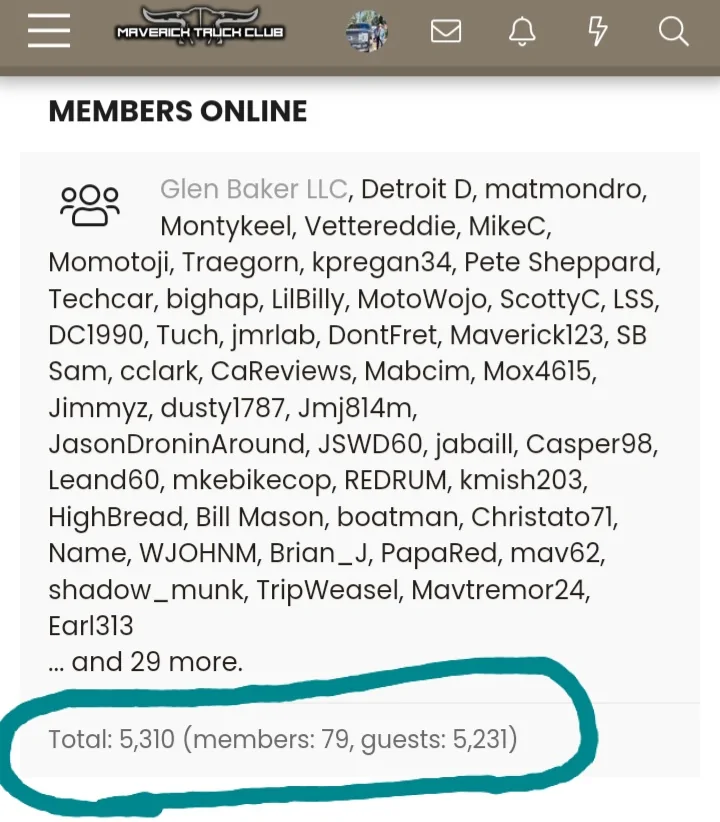Open the search magnifier icon

(674, 32)
